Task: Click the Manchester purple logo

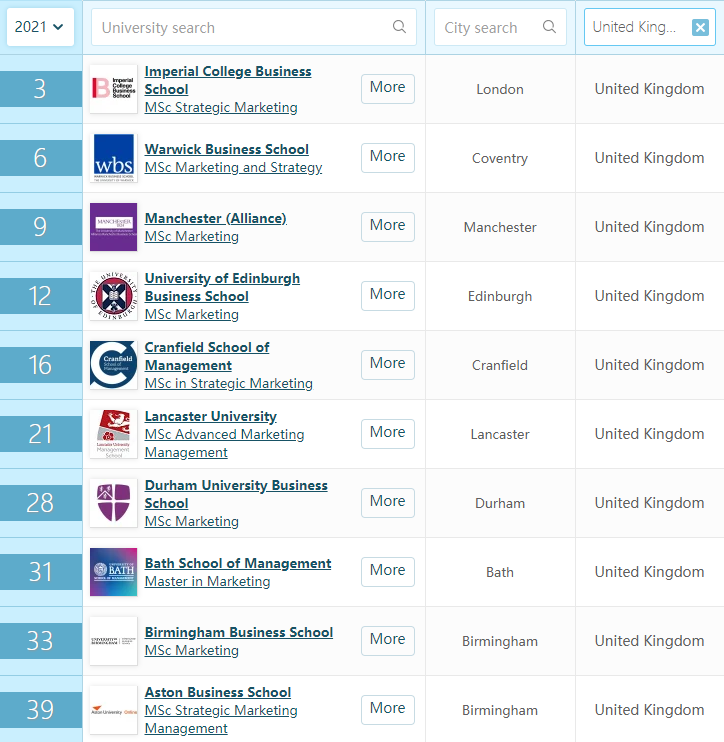Action: click(114, 227)
